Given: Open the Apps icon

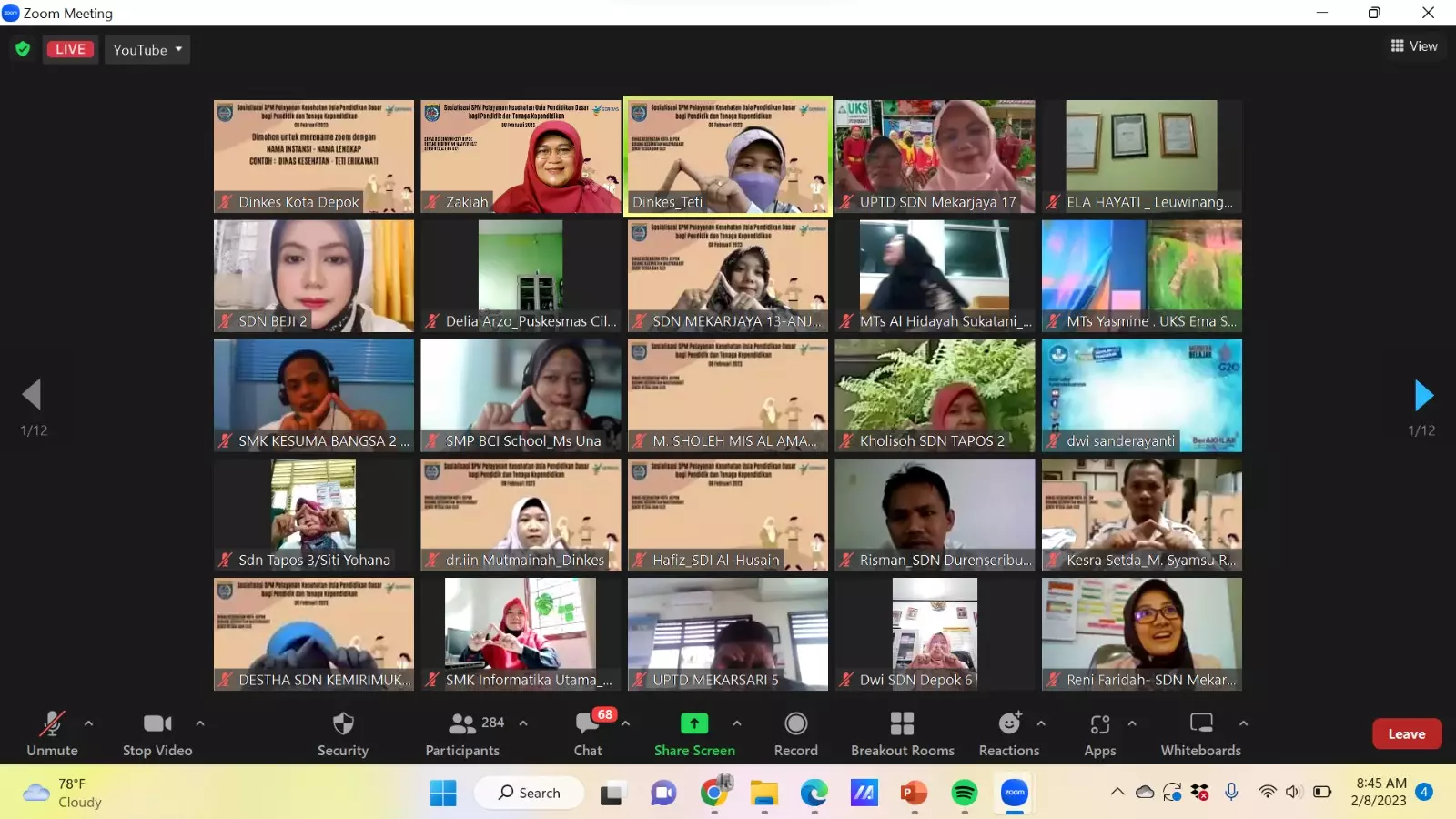Looking at the screenshot, I should [x=1099, y=724].
